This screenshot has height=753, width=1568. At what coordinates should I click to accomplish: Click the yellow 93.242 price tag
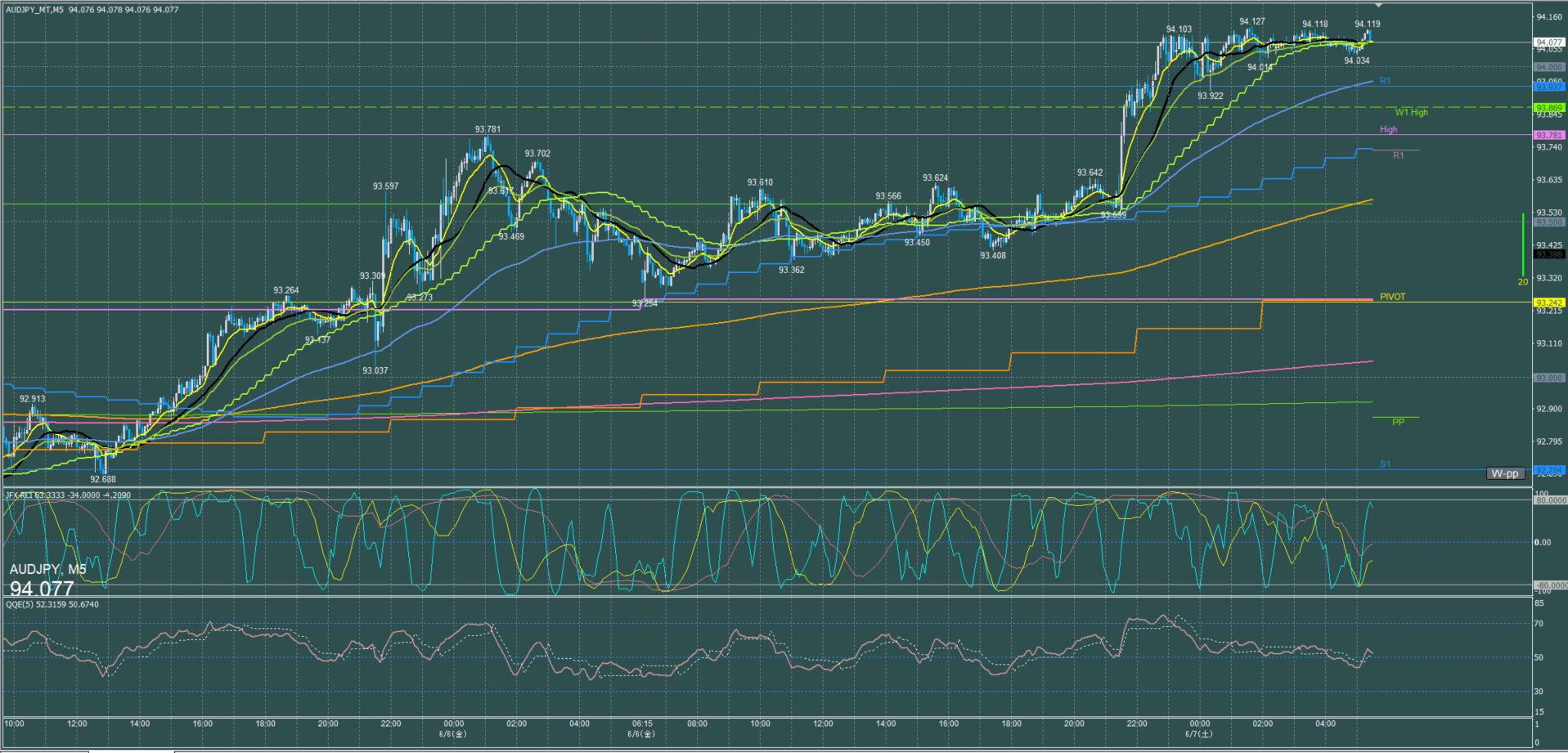(1549, 303)
